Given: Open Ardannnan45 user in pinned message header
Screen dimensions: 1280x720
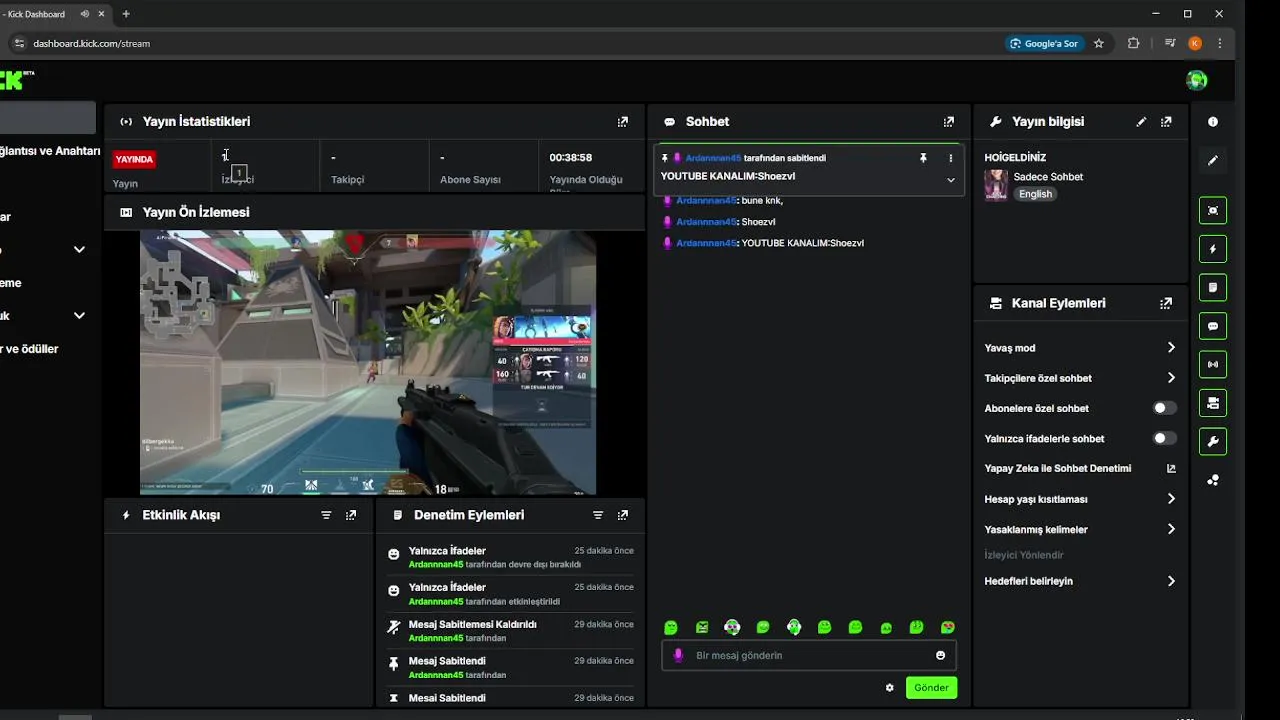Looking at the screenshot, I should click(713, 158).
